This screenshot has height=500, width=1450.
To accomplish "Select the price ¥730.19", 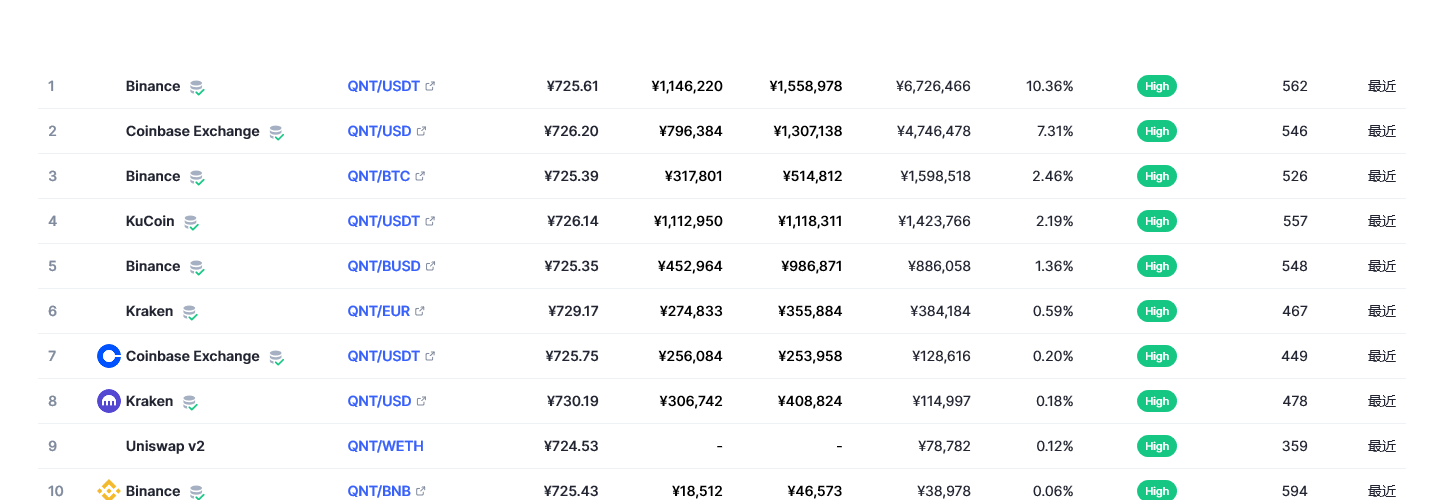I will coord(573,401).
